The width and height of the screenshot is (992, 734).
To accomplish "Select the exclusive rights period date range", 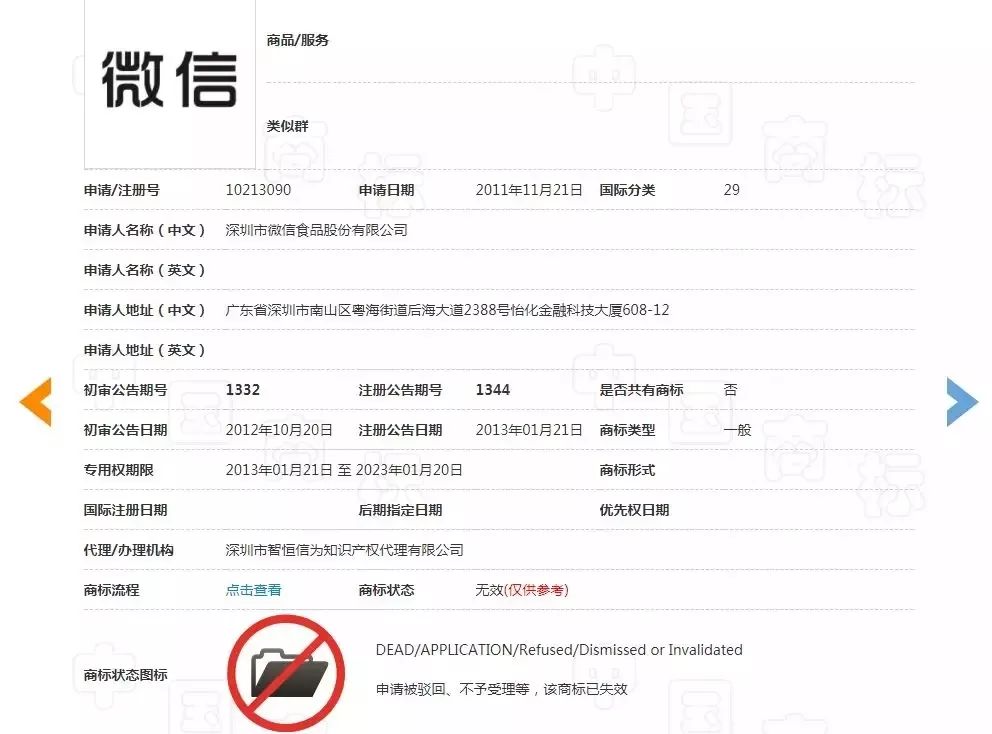I will pos(344,470).
